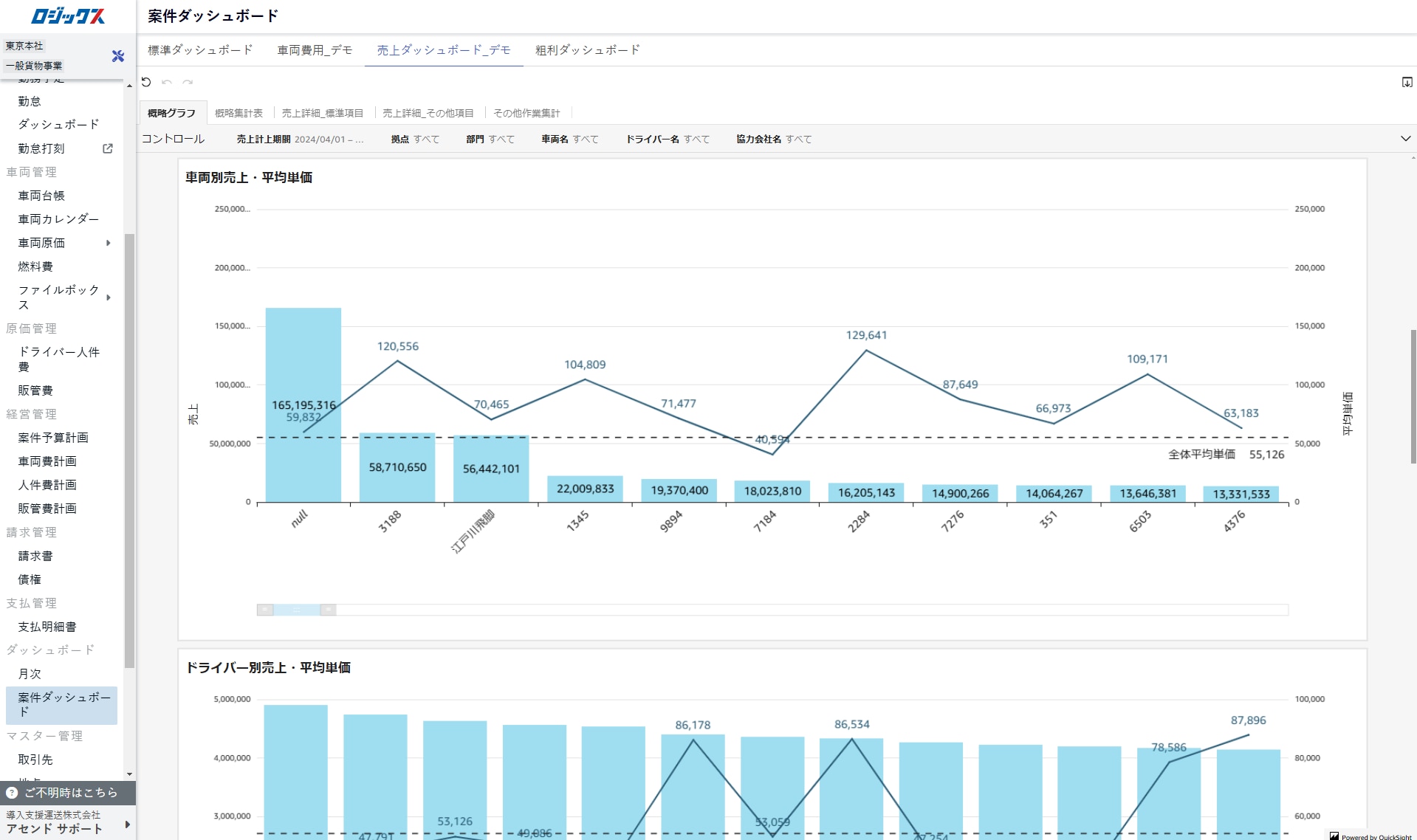Open 車両カレンダー page

[x=58, y=219]
